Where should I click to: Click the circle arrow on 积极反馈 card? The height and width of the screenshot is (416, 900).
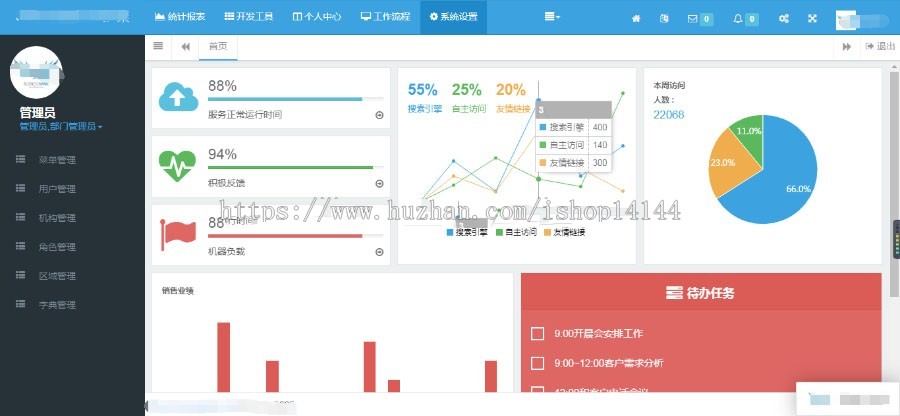(x=379, y=184)
